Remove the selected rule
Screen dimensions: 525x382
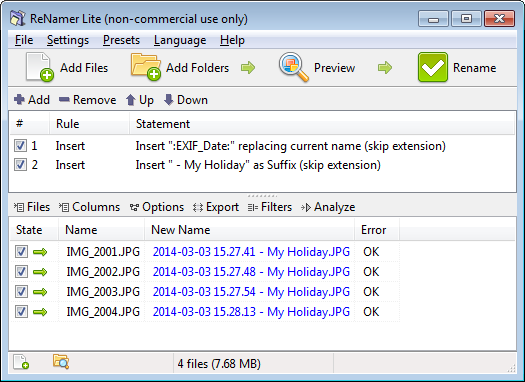click(x=87, y=100)
